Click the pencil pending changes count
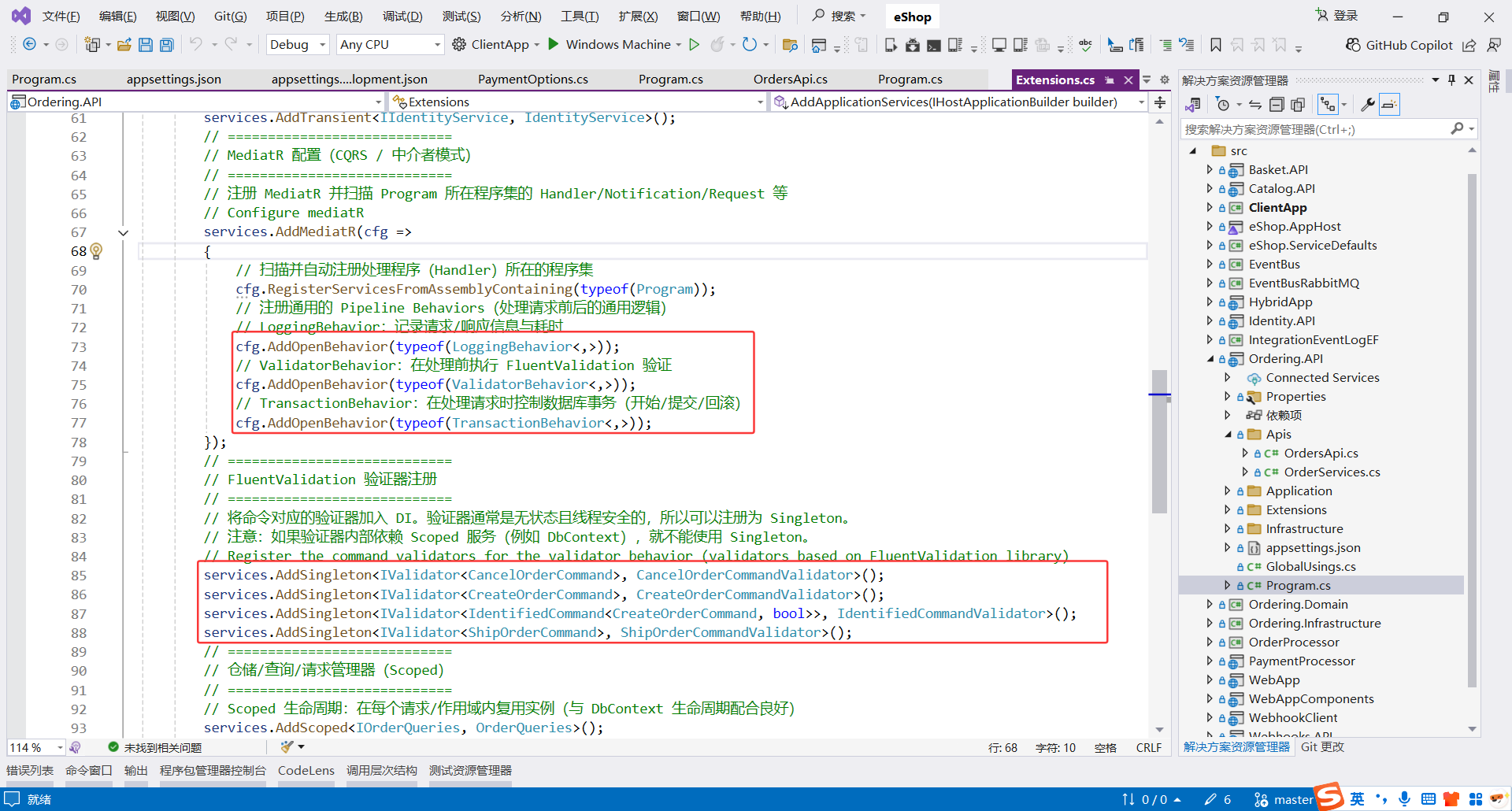Screen dimensions: 1512x811 1217,799
